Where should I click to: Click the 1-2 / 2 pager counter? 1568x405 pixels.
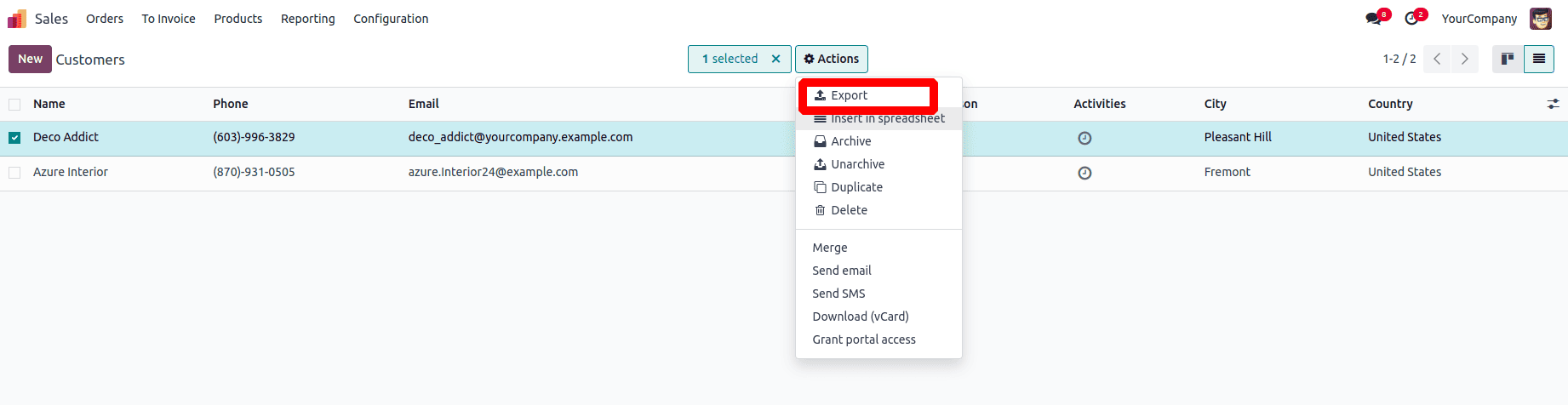[x=1399, y=59]
